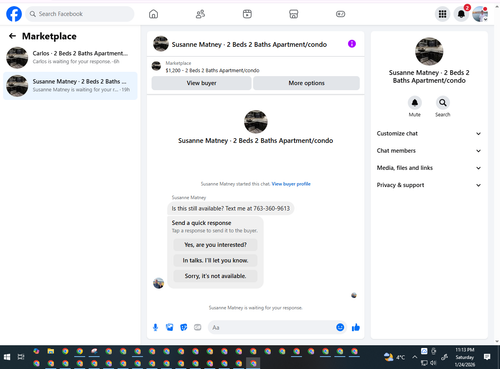Click the sender avatar beside quick responses
The width and height of the screenshot is (500, 369).
point(158,283)
